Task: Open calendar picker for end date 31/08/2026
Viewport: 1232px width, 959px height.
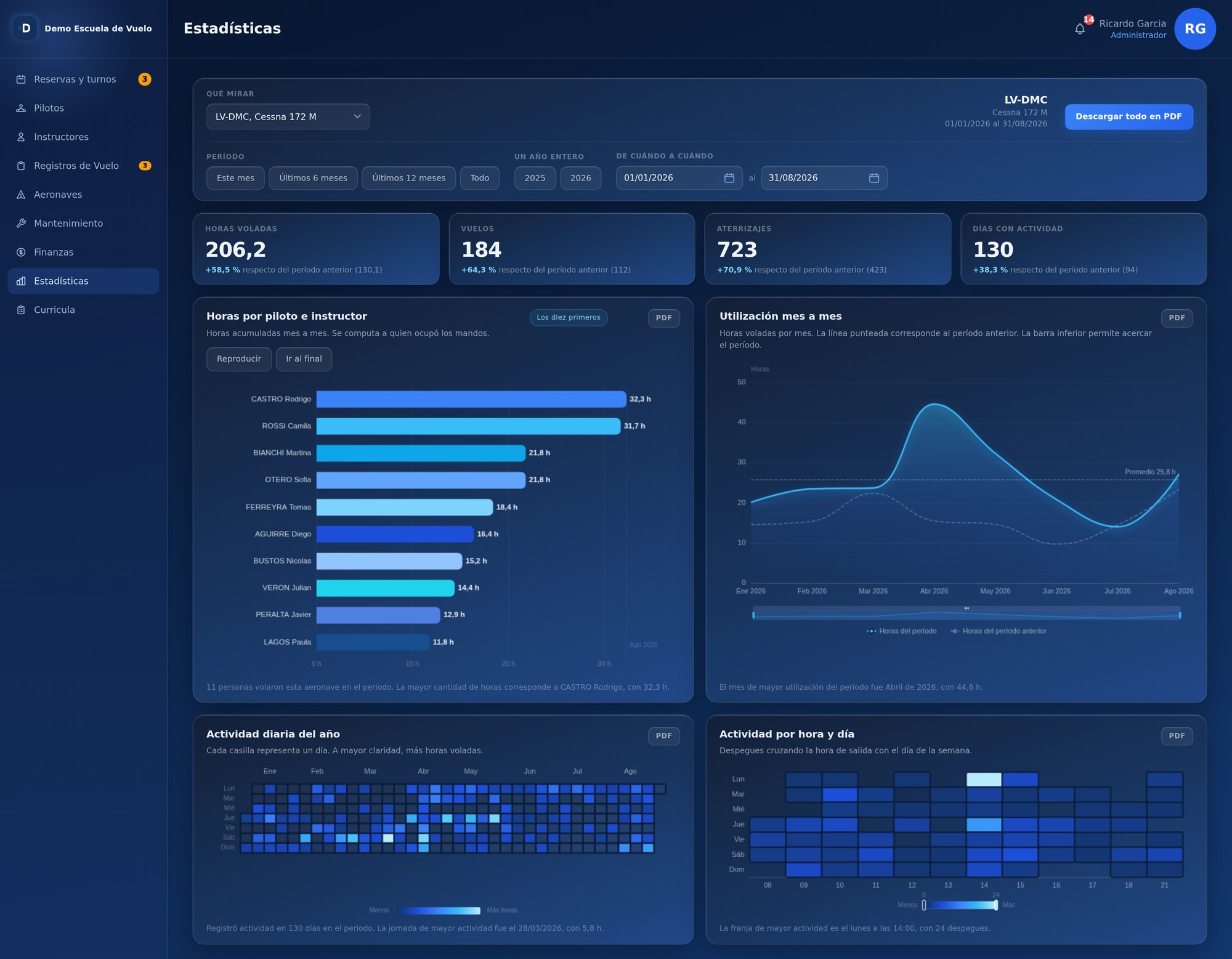Action: click(874, 178)
